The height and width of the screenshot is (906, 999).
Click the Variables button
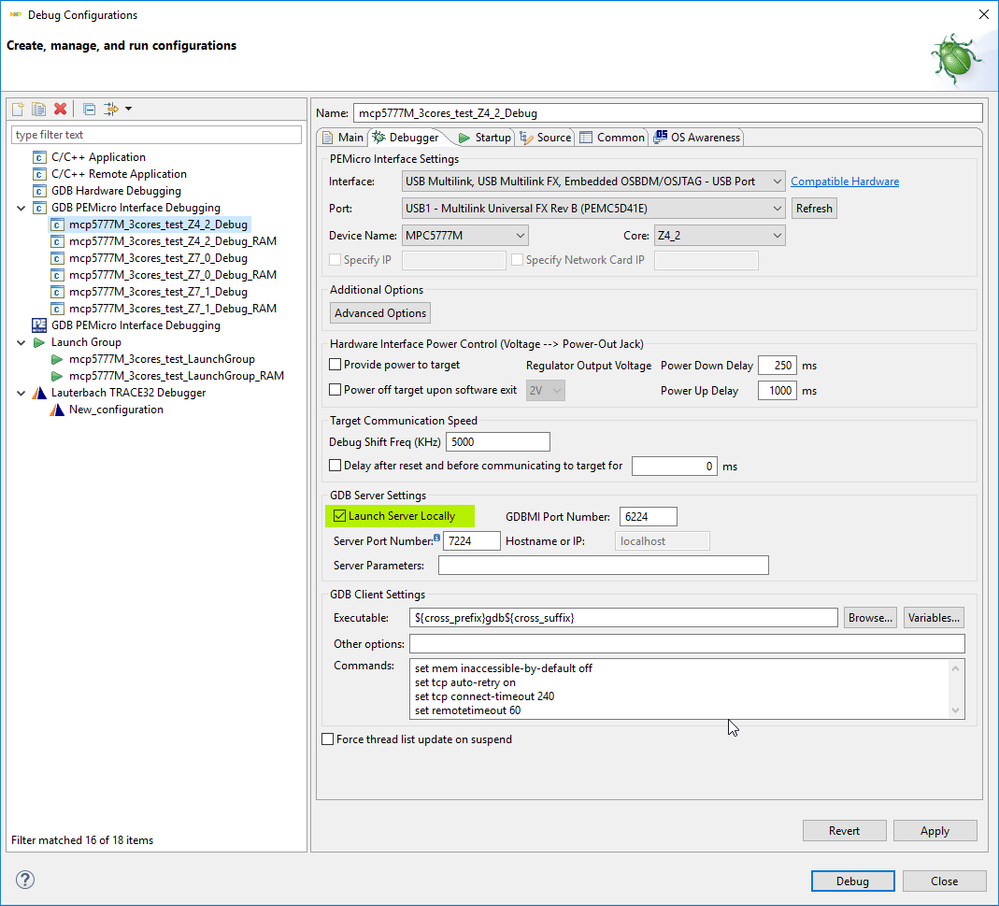[x=933, y=618]
